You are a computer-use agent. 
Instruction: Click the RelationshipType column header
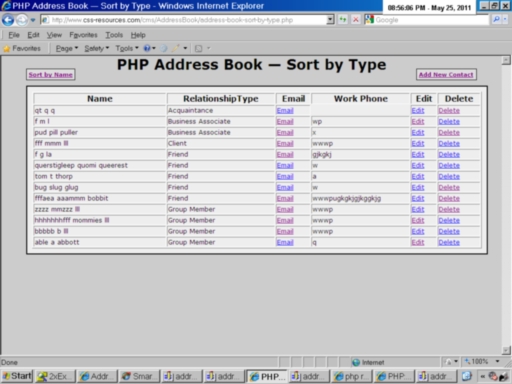pos(221,99)
